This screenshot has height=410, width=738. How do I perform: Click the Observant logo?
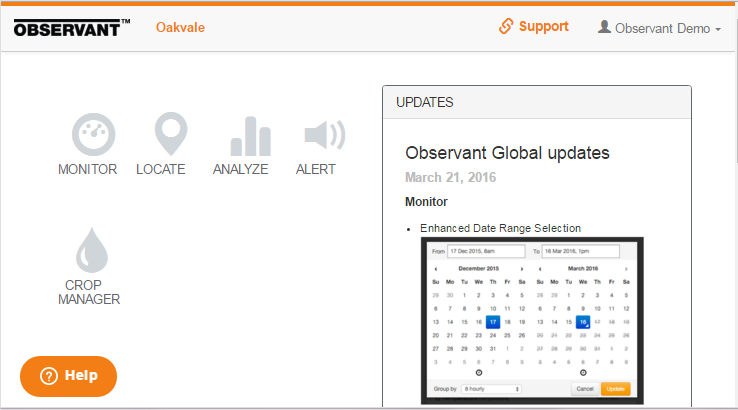click(72, 28)
